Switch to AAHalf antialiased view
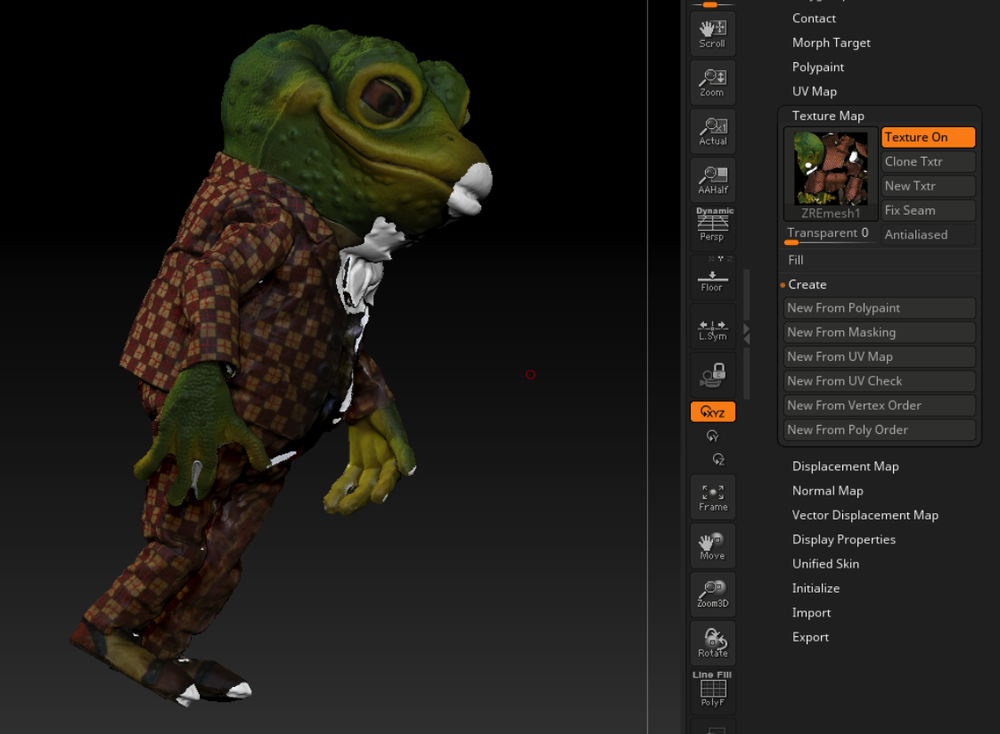This screenshot has height=734, width=1000. (712, 179)
